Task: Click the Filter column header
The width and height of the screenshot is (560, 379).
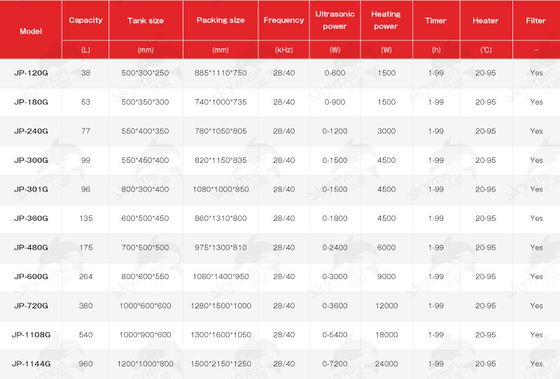Action: [536, 21]
